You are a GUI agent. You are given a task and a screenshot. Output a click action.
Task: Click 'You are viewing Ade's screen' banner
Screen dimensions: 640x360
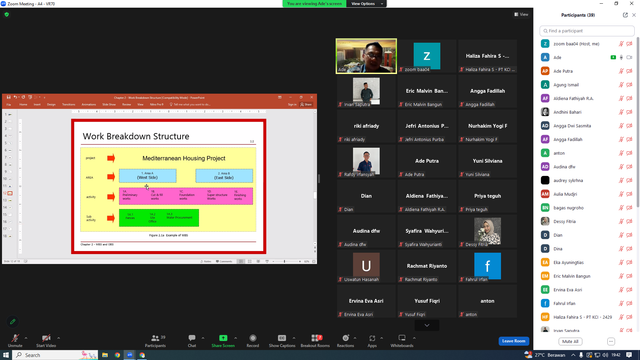point(314,4)
